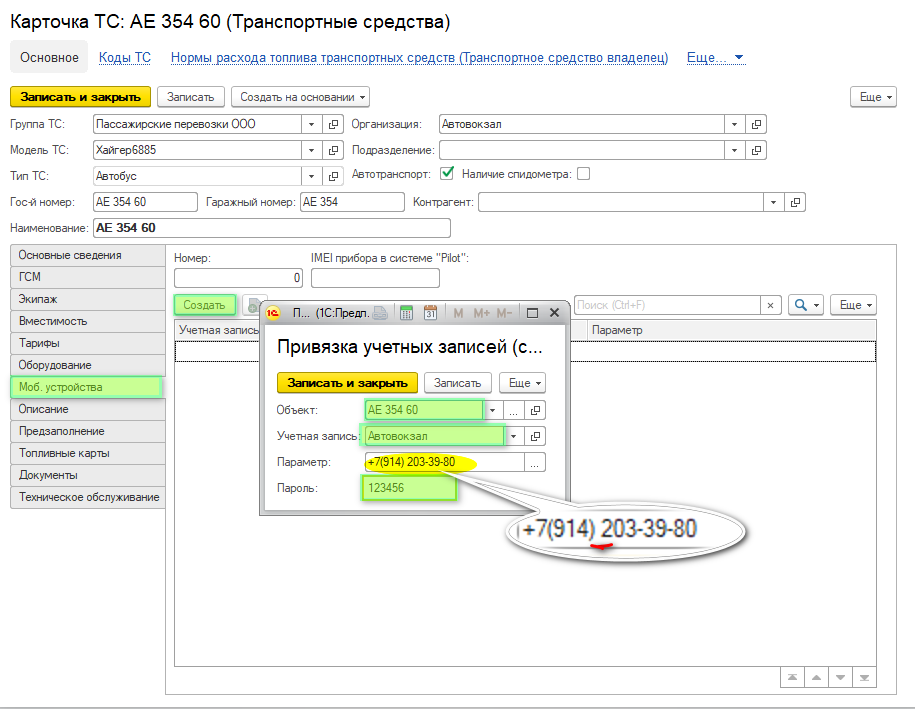Click into the Пароль input field
Screen dimensions: 915x709
coord(408,488)
